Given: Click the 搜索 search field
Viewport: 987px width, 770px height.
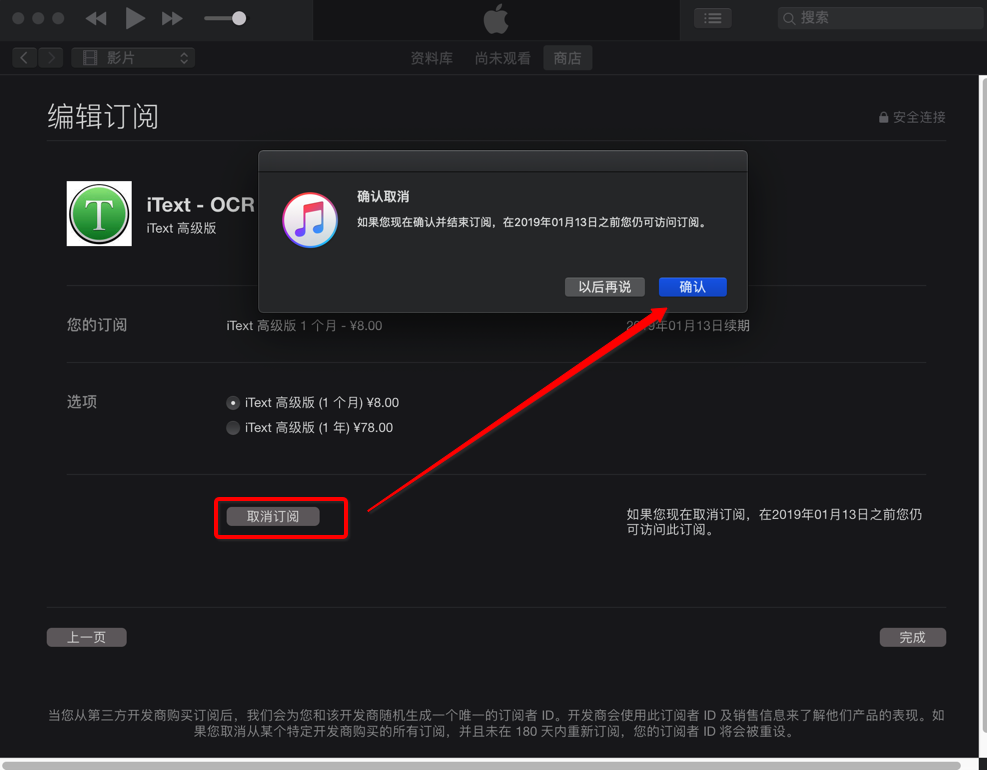Looking at the screenshot, I should pyautogui.click(x=881, y=18).
